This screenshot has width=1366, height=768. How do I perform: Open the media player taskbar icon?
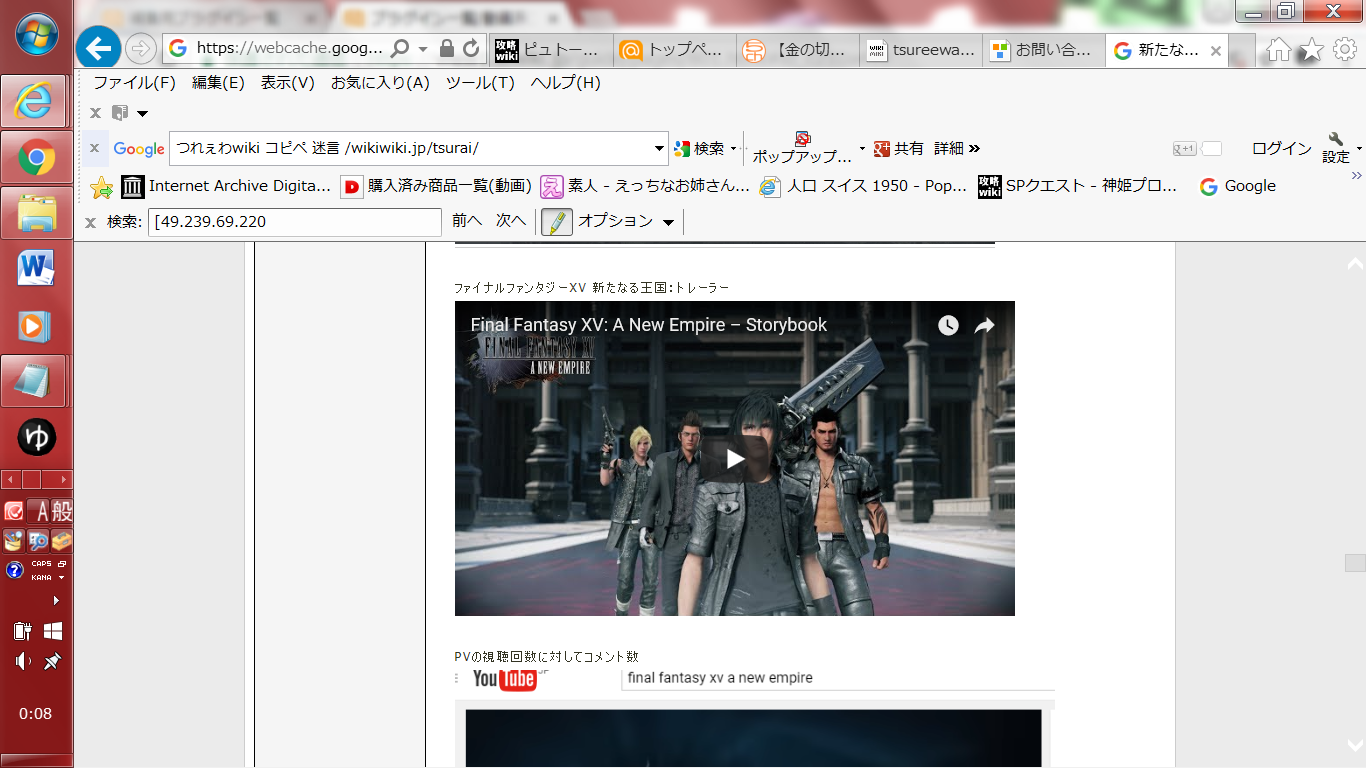point(37,325)
